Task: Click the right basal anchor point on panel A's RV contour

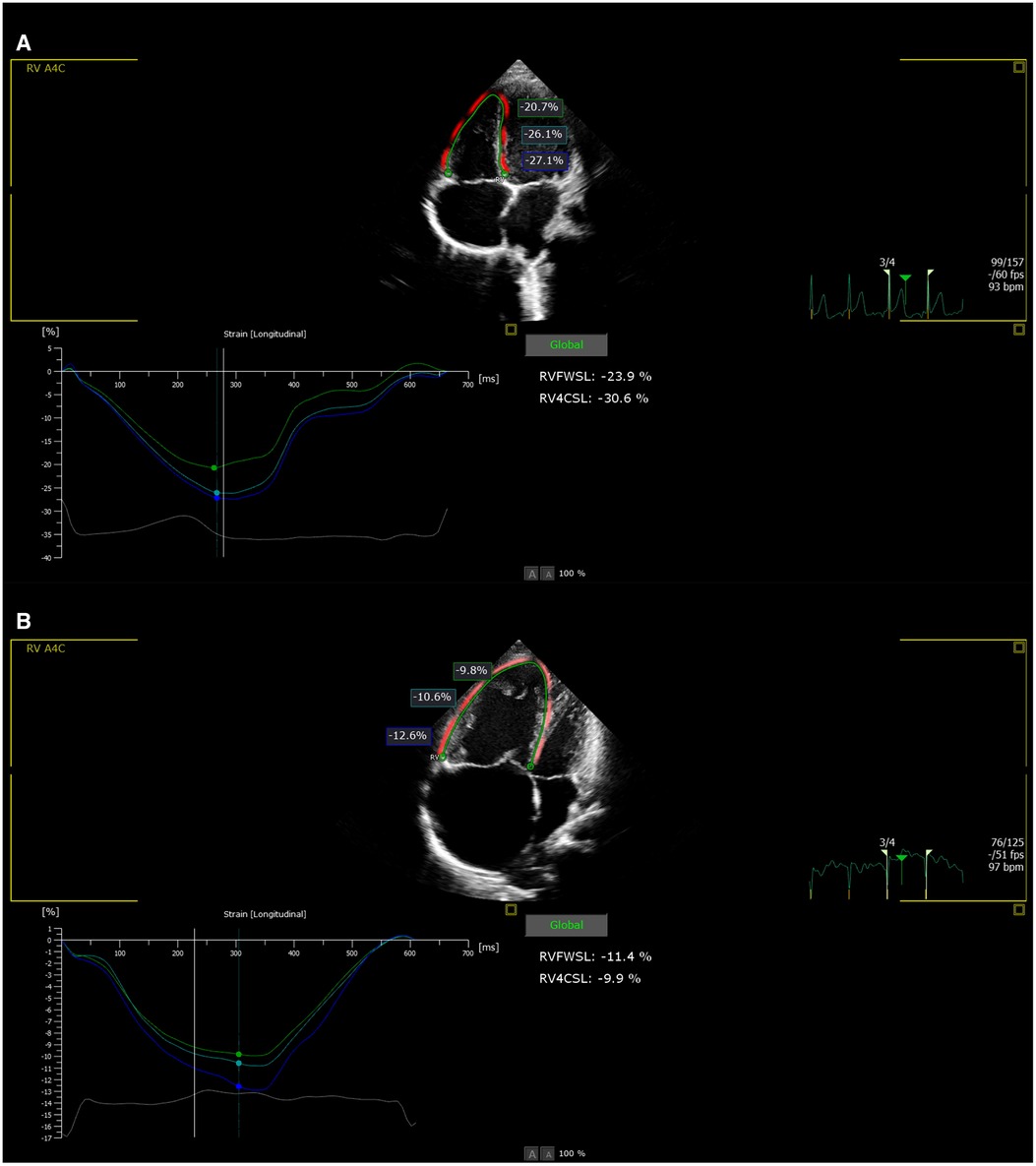Action: (505, 174)
